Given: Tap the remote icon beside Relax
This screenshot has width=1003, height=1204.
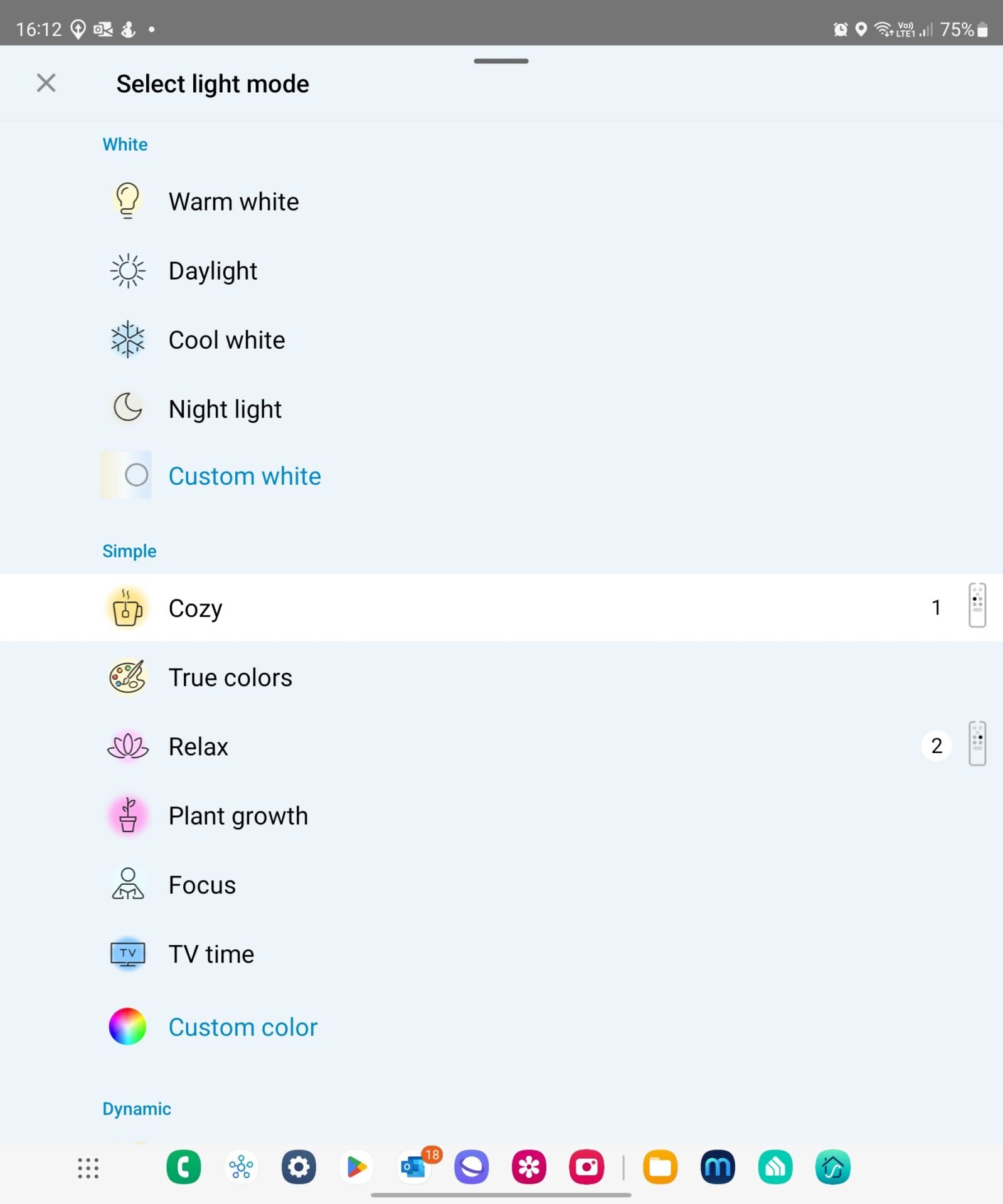Looking at the screenshot, I should pos(977,744).
